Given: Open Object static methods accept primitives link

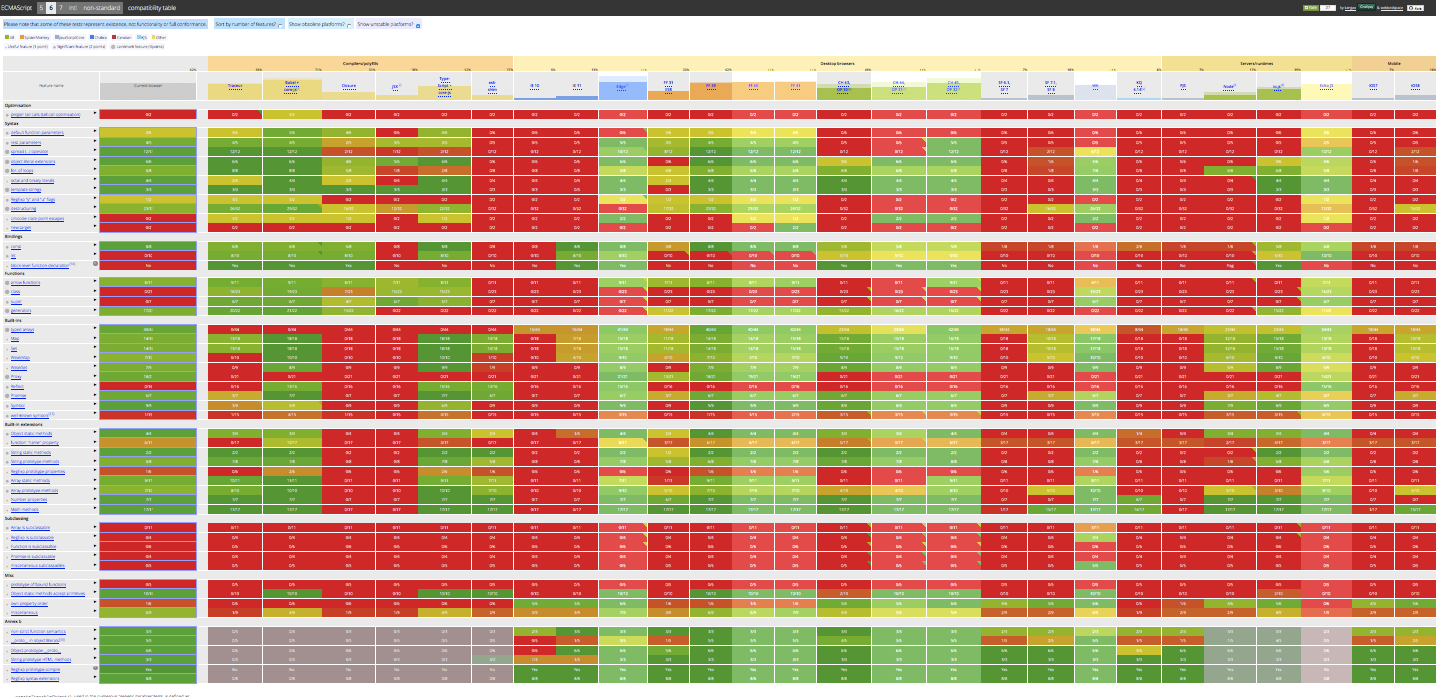Looking at the screenshot, I should 48,593.
